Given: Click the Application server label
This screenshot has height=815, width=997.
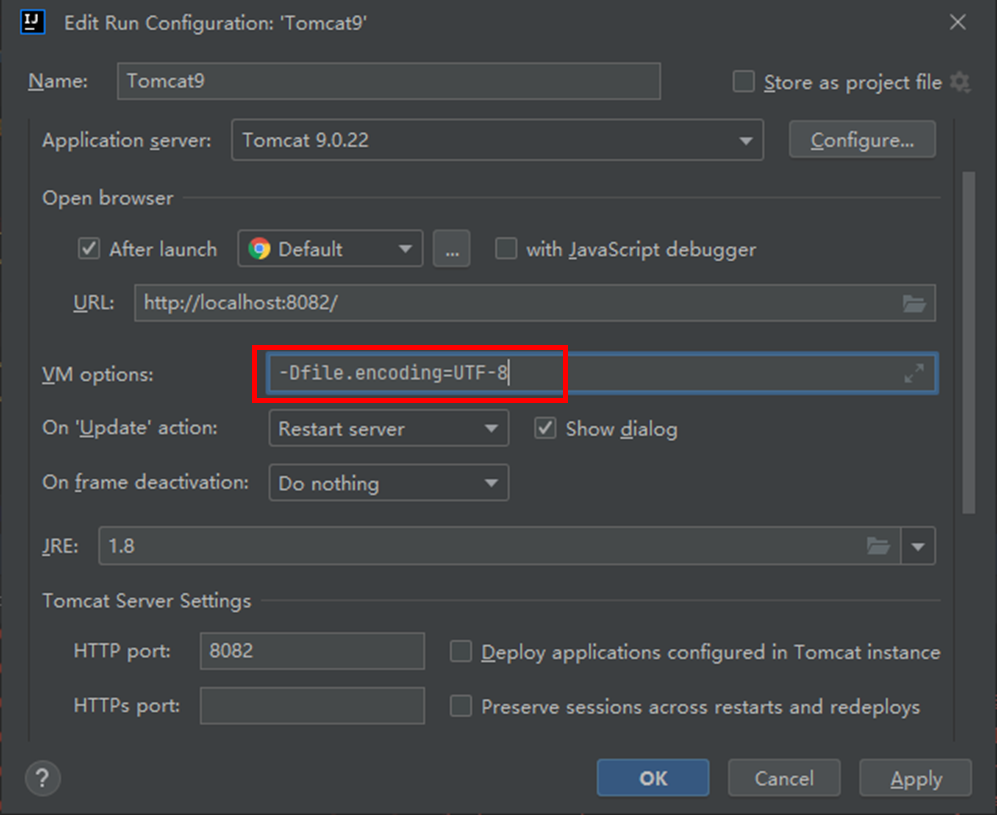Looking at the screenshot, I should (x=127, y=140).
